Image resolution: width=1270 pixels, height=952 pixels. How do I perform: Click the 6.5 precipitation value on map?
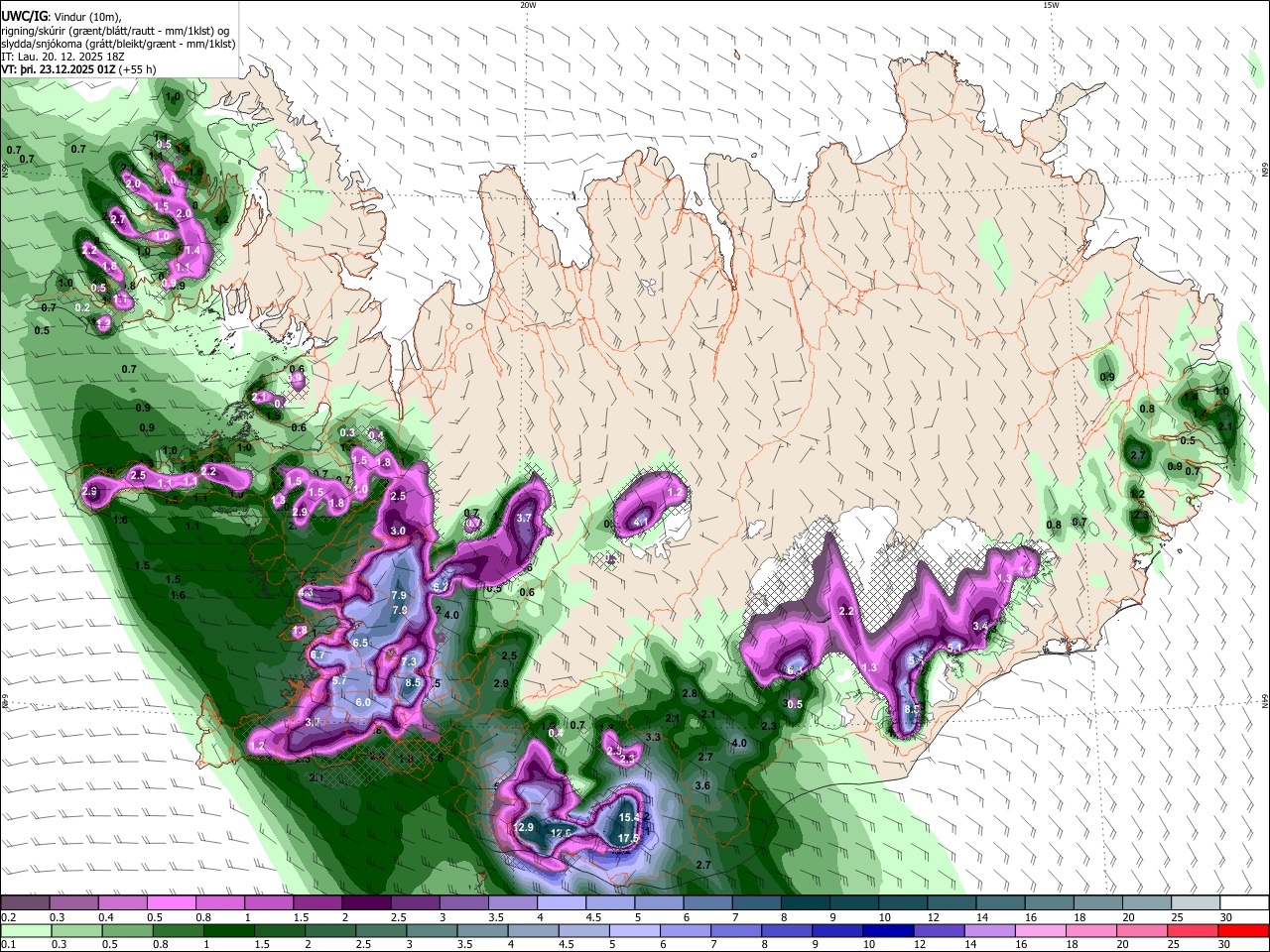360,643
